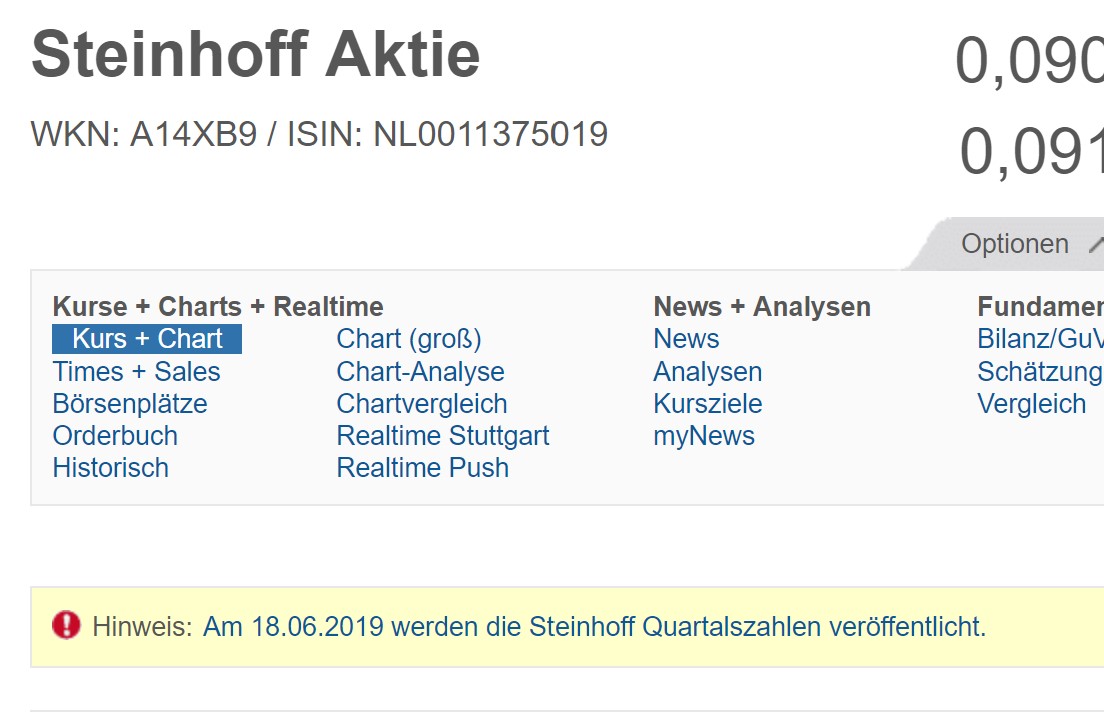Open Chart (groß) view

tap(409, 339)
